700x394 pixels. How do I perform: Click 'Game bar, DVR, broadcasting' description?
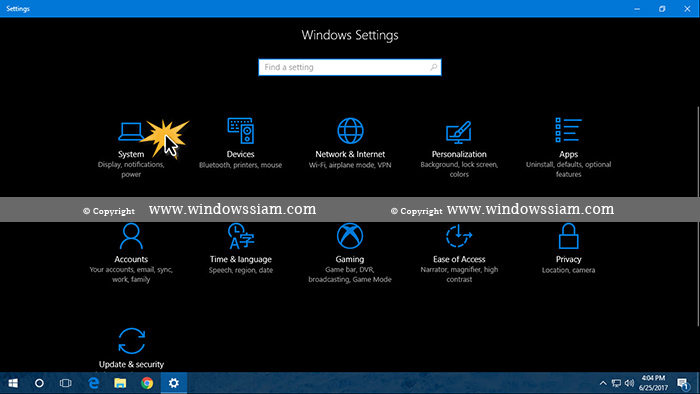[x=350, y=274]
